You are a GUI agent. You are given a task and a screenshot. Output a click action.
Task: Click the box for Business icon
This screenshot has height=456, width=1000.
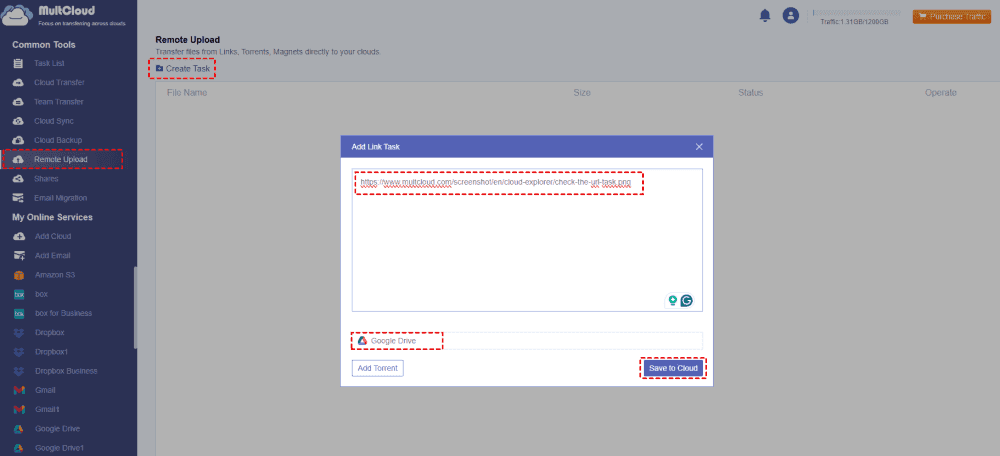(19, 314)
